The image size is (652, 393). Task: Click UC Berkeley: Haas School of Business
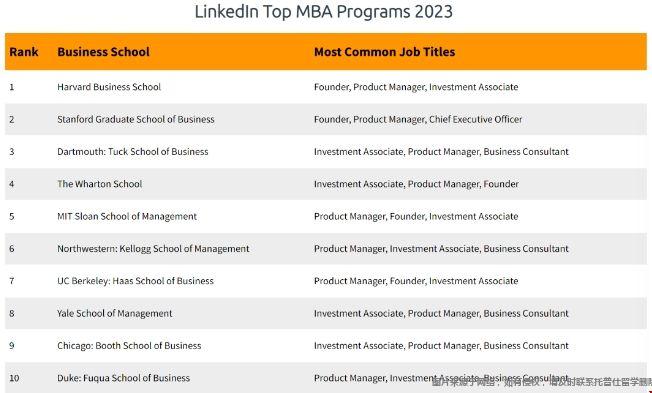(x=135, y=281)
